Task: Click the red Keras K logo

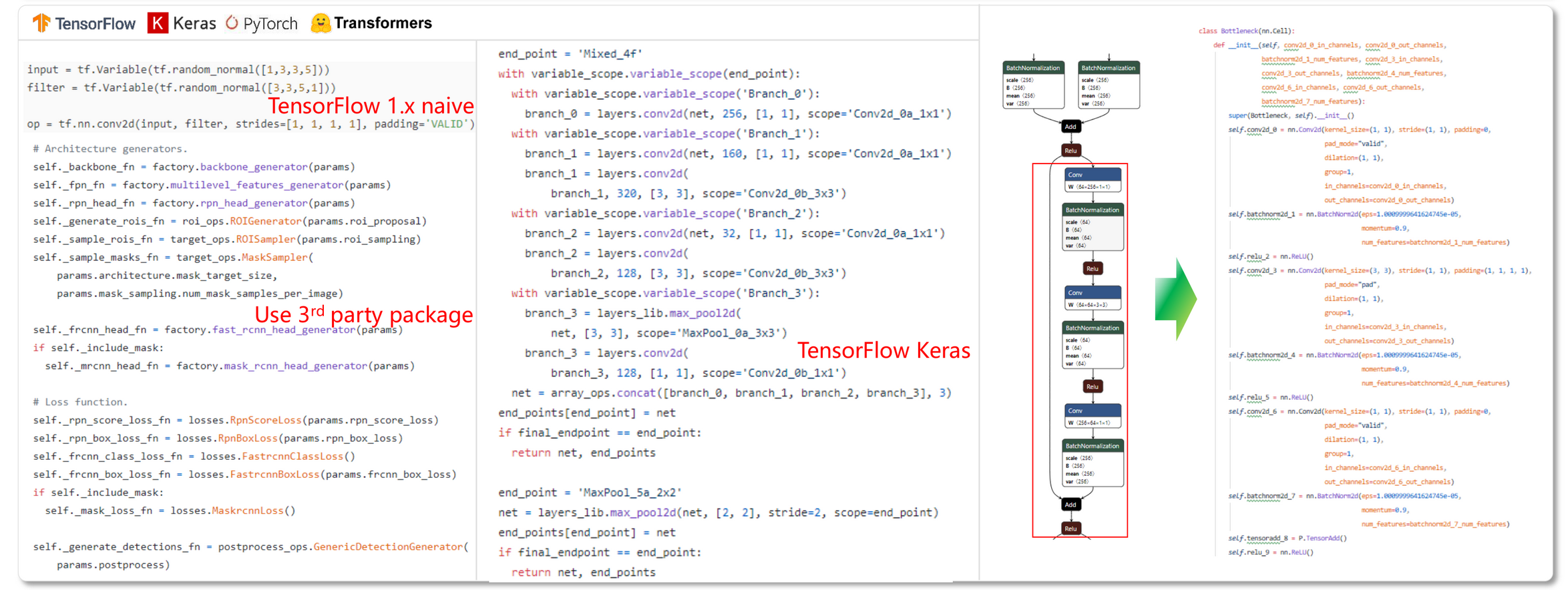Action: click(158, 23)
